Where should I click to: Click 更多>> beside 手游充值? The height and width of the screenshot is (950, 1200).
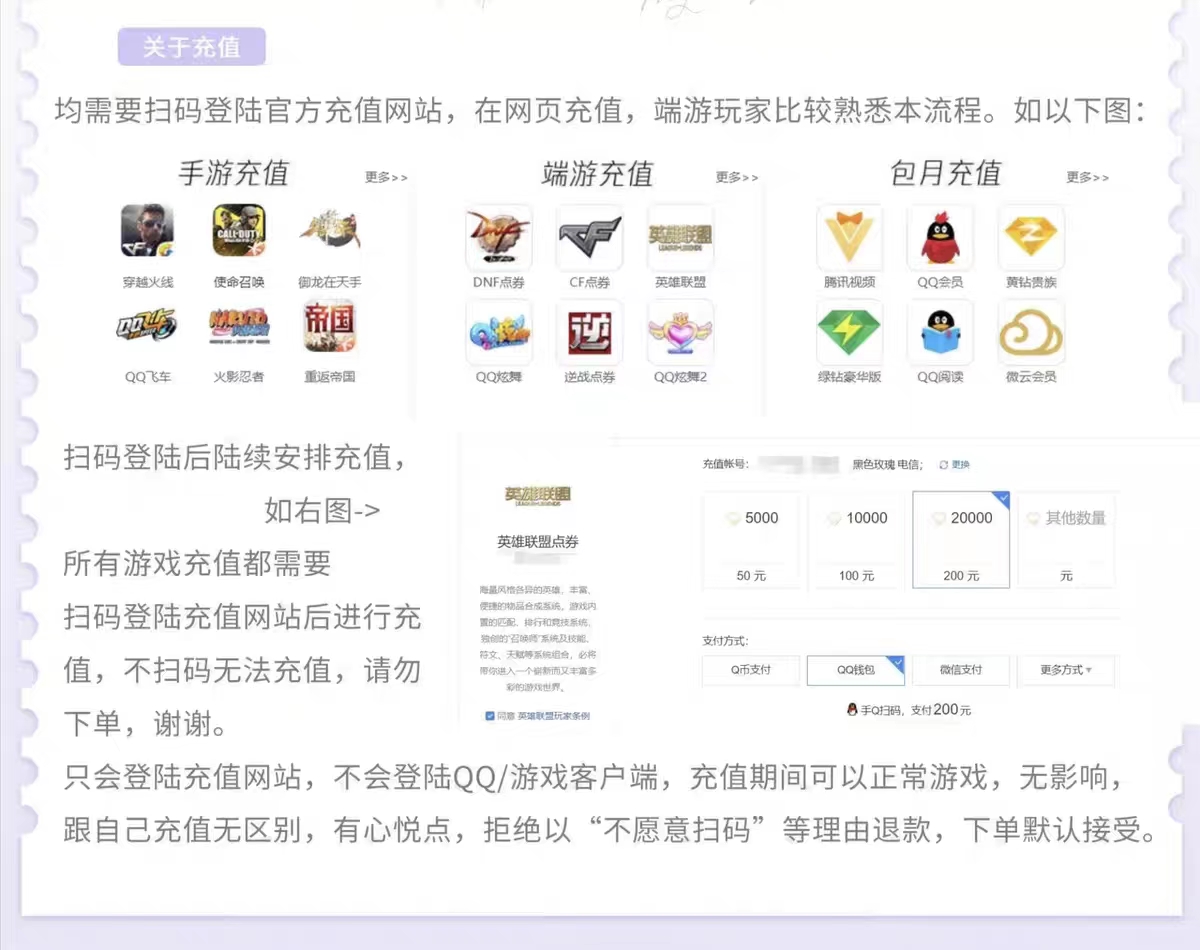386,177
